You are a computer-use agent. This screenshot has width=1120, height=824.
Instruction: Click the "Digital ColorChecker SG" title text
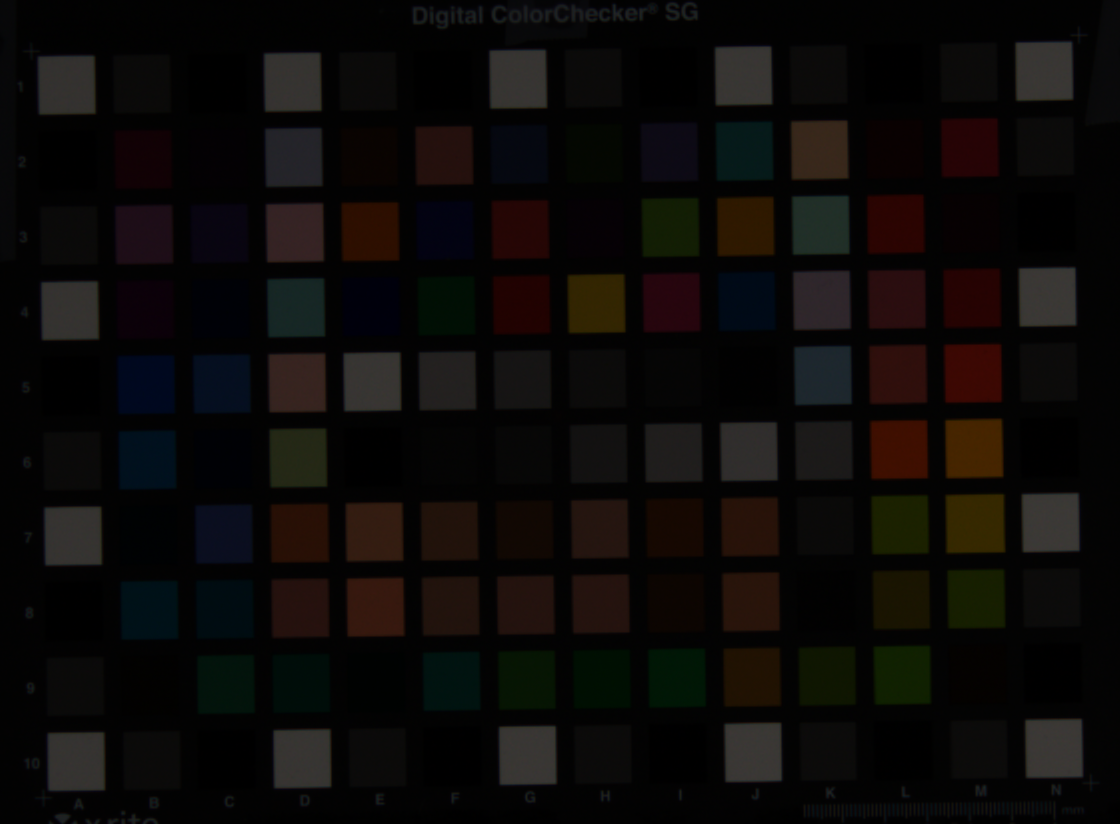coord(555,14)
